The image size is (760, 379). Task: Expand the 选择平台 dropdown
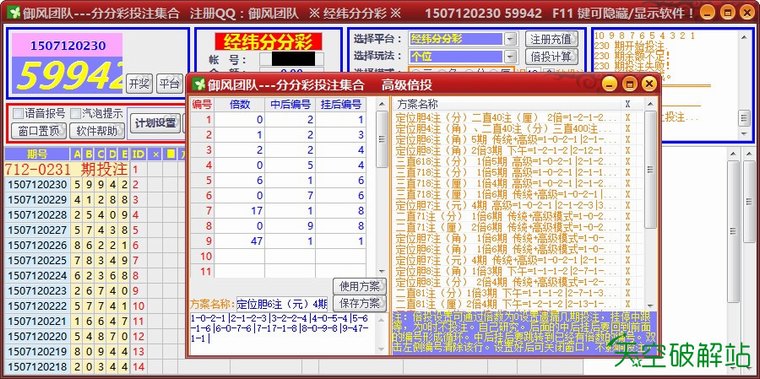click(510, 39)
